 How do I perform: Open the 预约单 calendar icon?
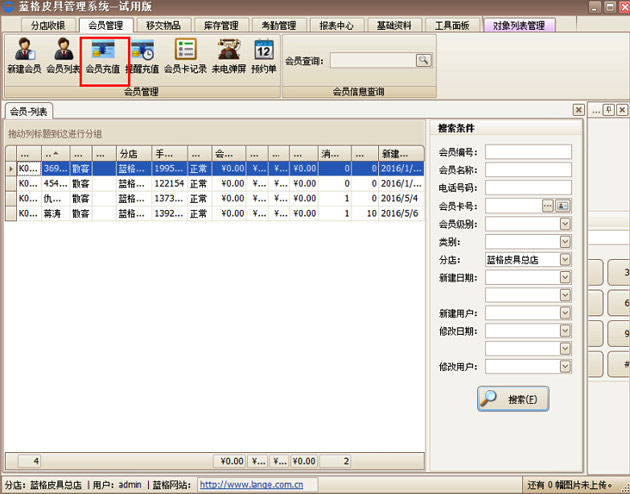click(264, 56)
